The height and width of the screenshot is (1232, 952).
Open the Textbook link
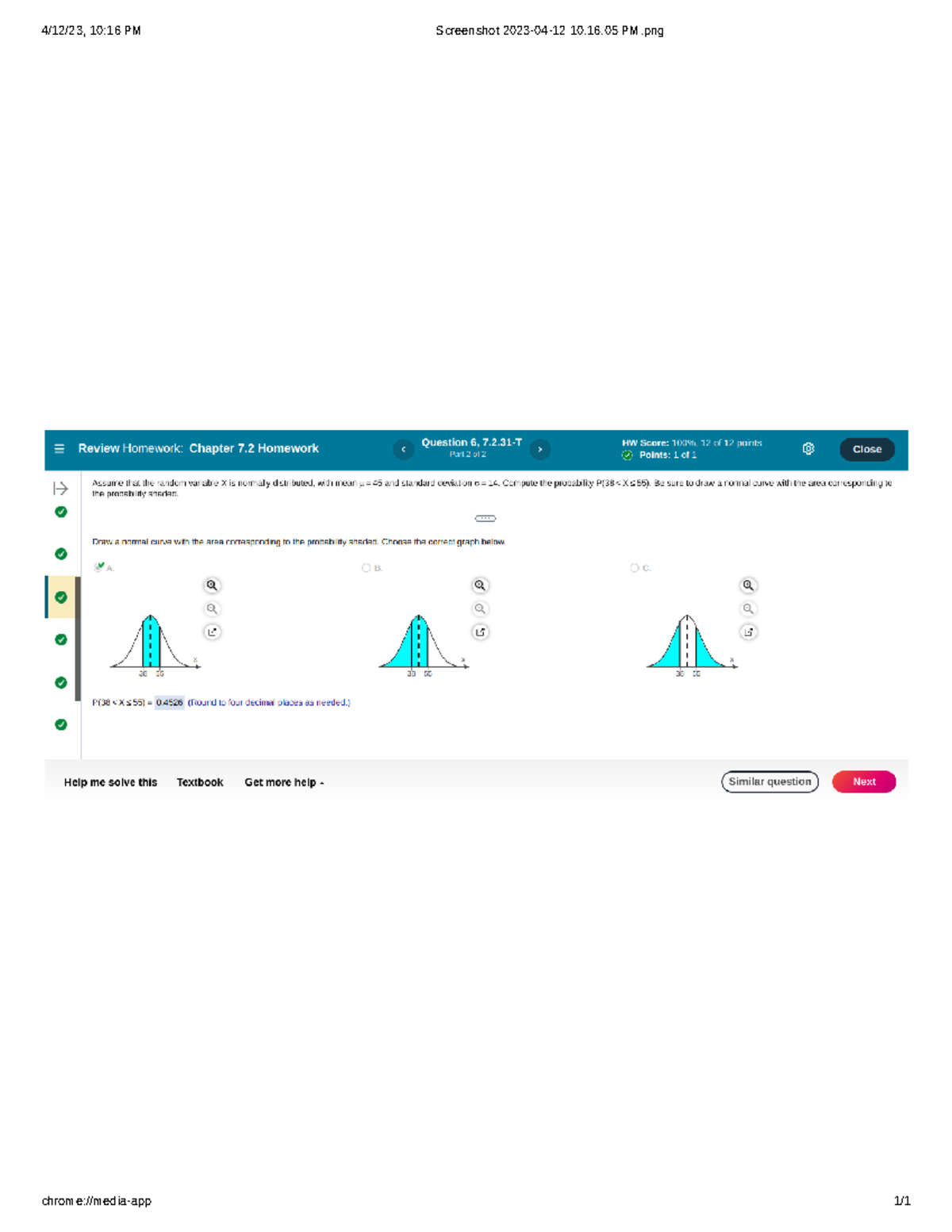(x=200, y=782)
